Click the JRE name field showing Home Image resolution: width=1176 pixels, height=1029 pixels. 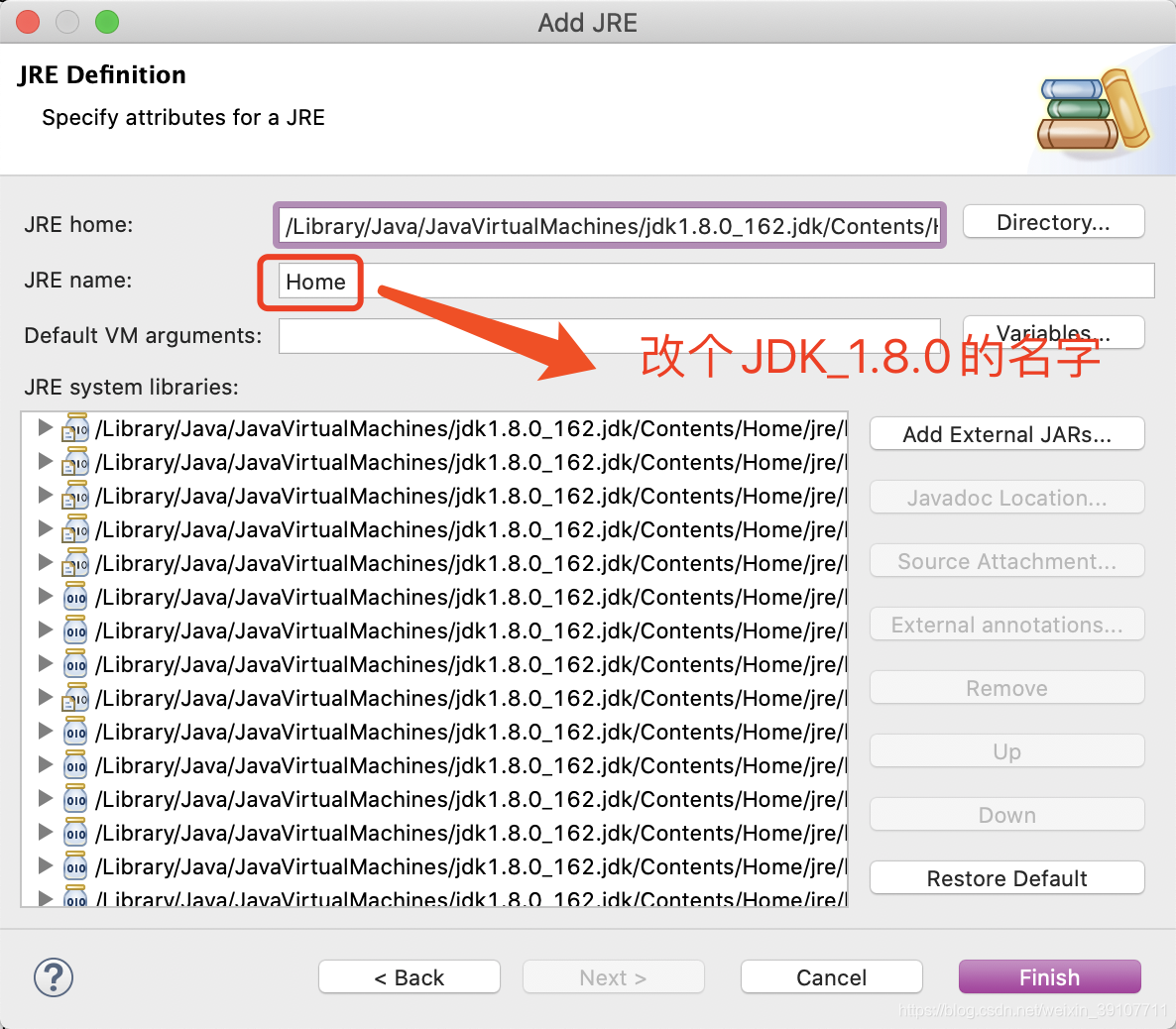(x=315, y=282)
